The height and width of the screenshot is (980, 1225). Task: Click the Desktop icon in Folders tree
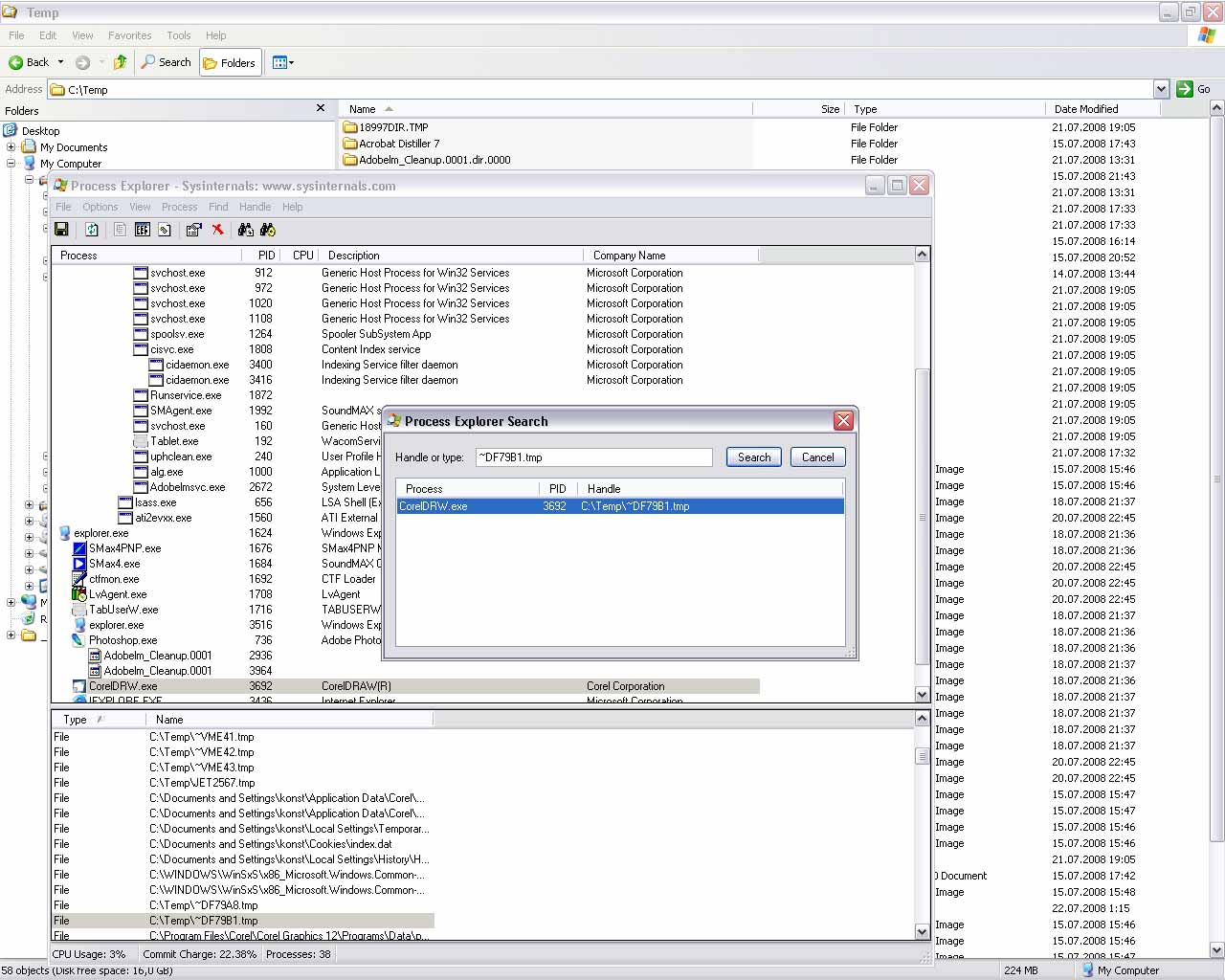[x=11, y=130]
